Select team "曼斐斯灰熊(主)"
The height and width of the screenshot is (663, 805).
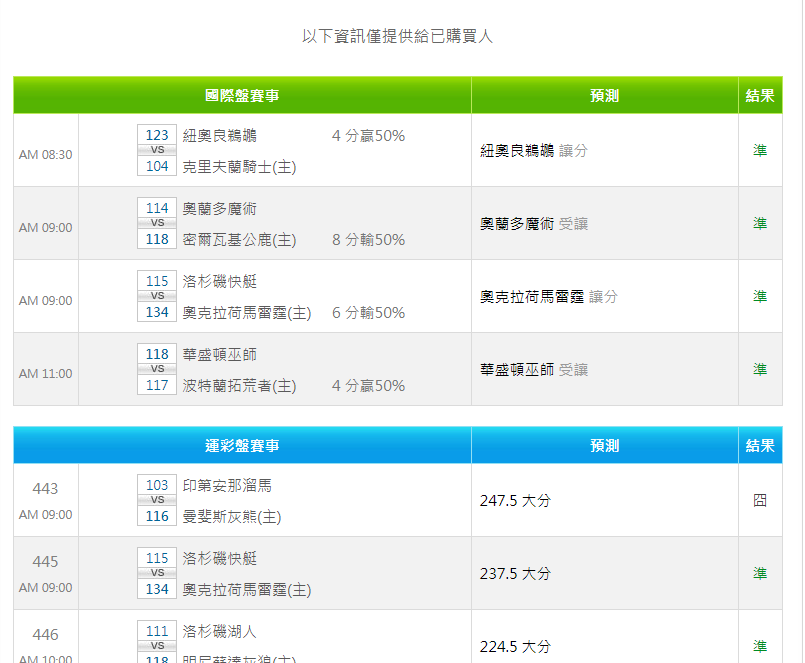pyautogui.click(x=232, y=517)
